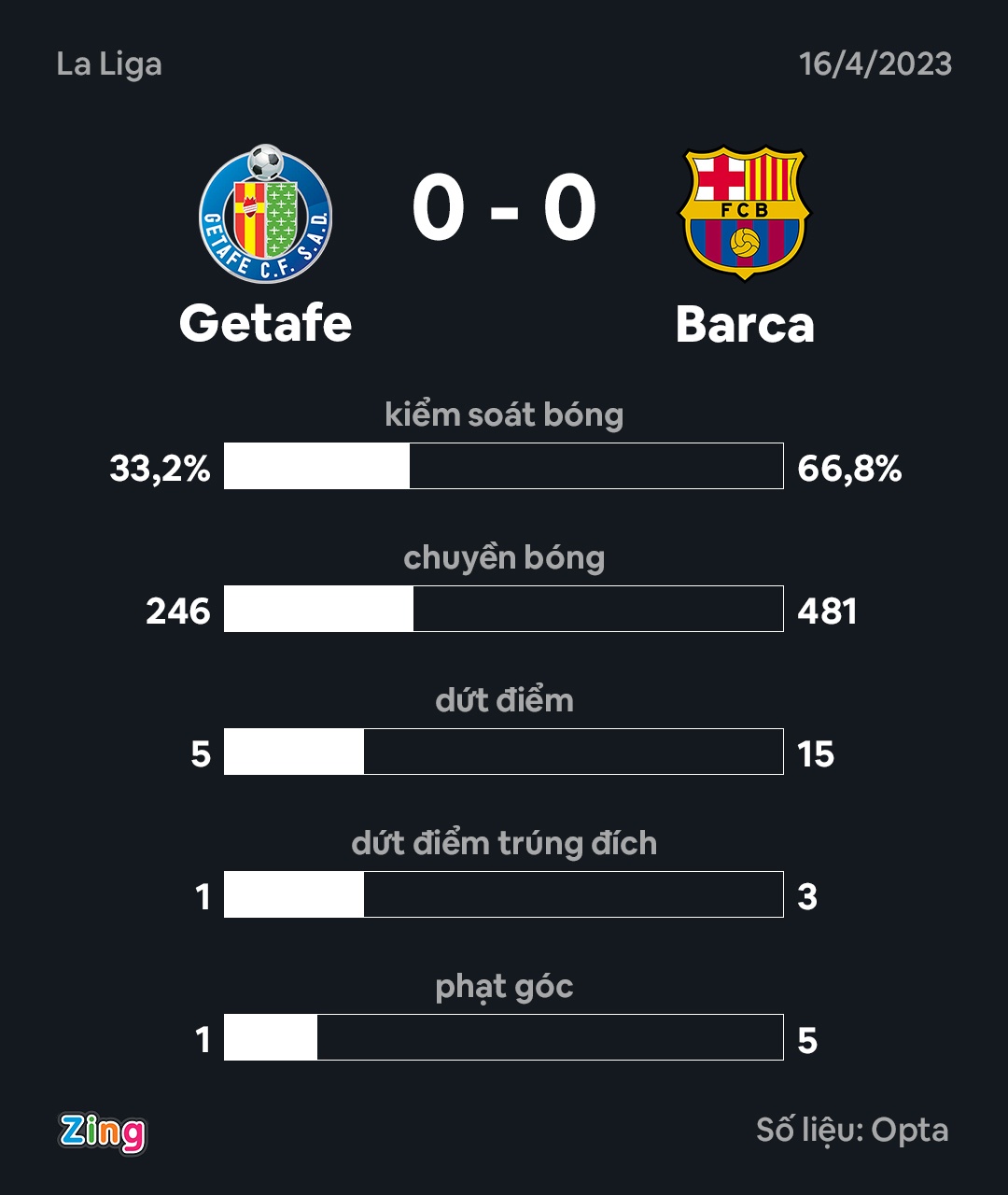Click the Getafe club crest
Viewport: 1008px width, 1195px height.
(x=266, y=215)
